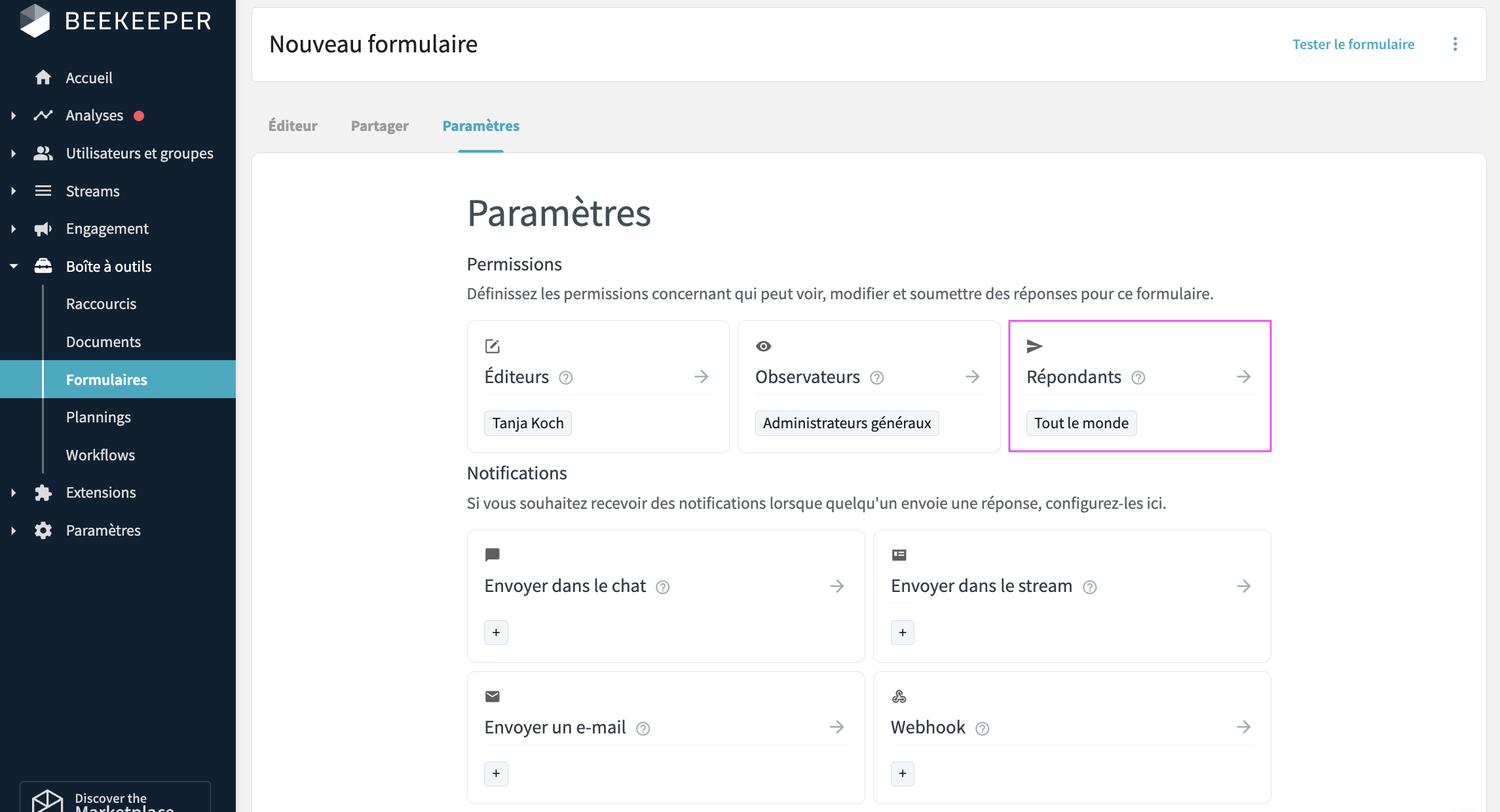
Task: Click the help icon next to Éditeurs
Action: 566,378
